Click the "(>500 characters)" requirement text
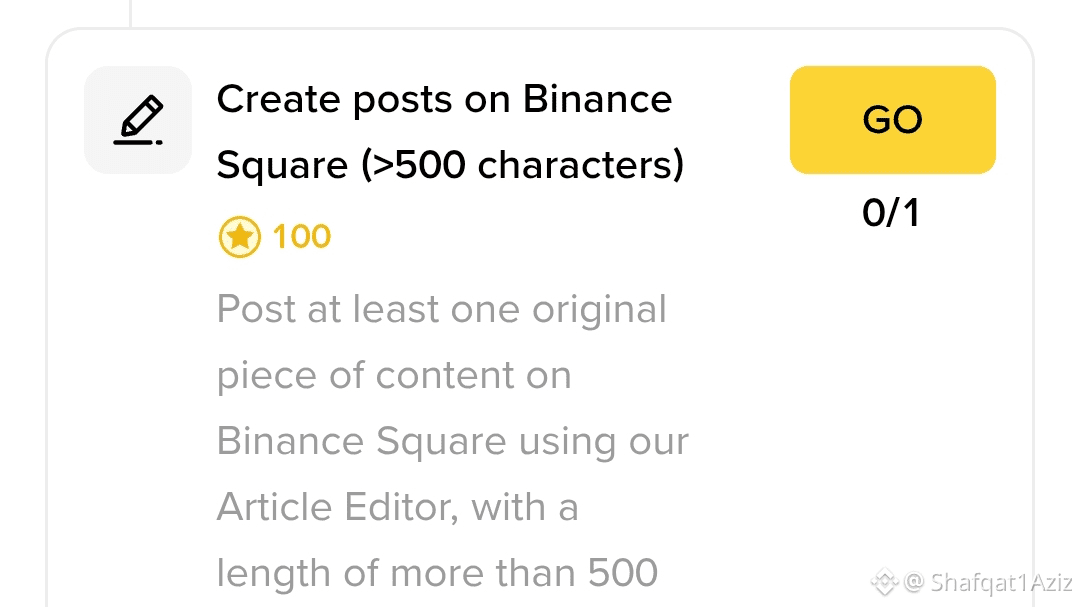1080x607 pixels. coord(523,165)
